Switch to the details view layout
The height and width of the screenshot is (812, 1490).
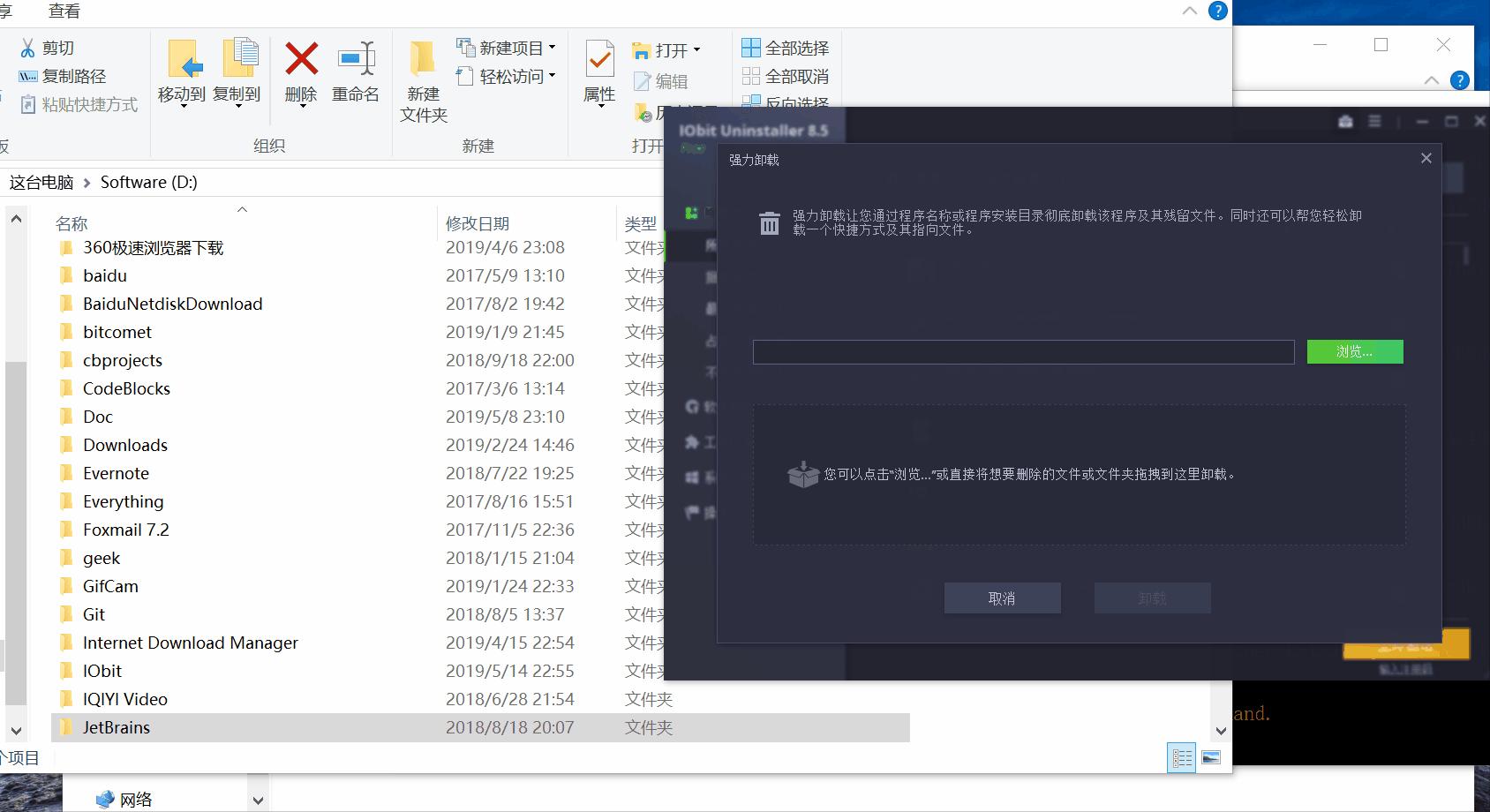click(x=1182, y=757)
